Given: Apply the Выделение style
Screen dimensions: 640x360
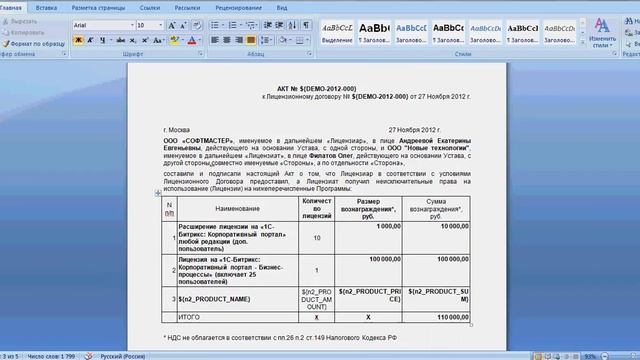Looking at the screenshot, I should (x=337, y=33).
